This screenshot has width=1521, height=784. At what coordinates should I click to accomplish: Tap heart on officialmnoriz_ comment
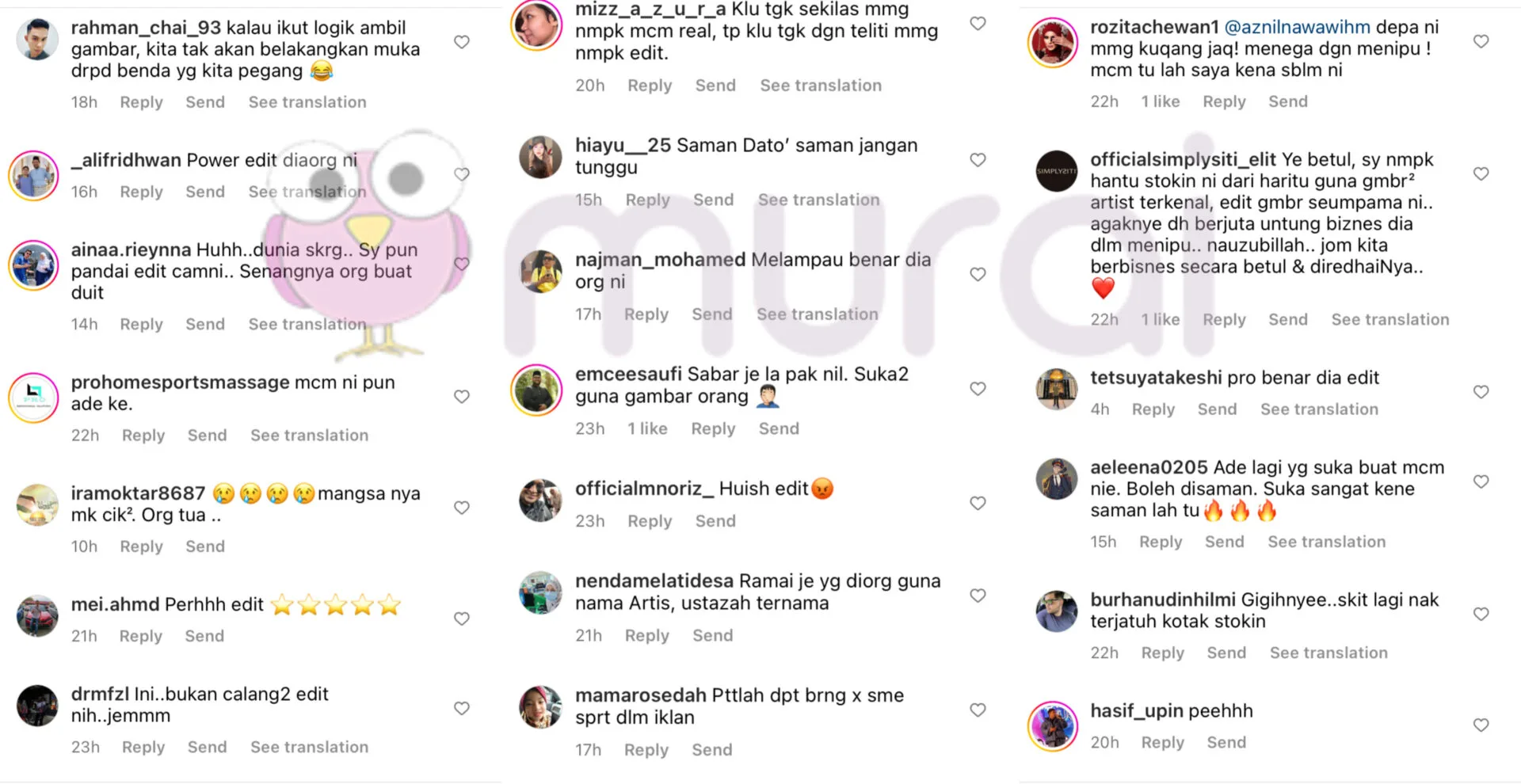(x=978, y=503)
